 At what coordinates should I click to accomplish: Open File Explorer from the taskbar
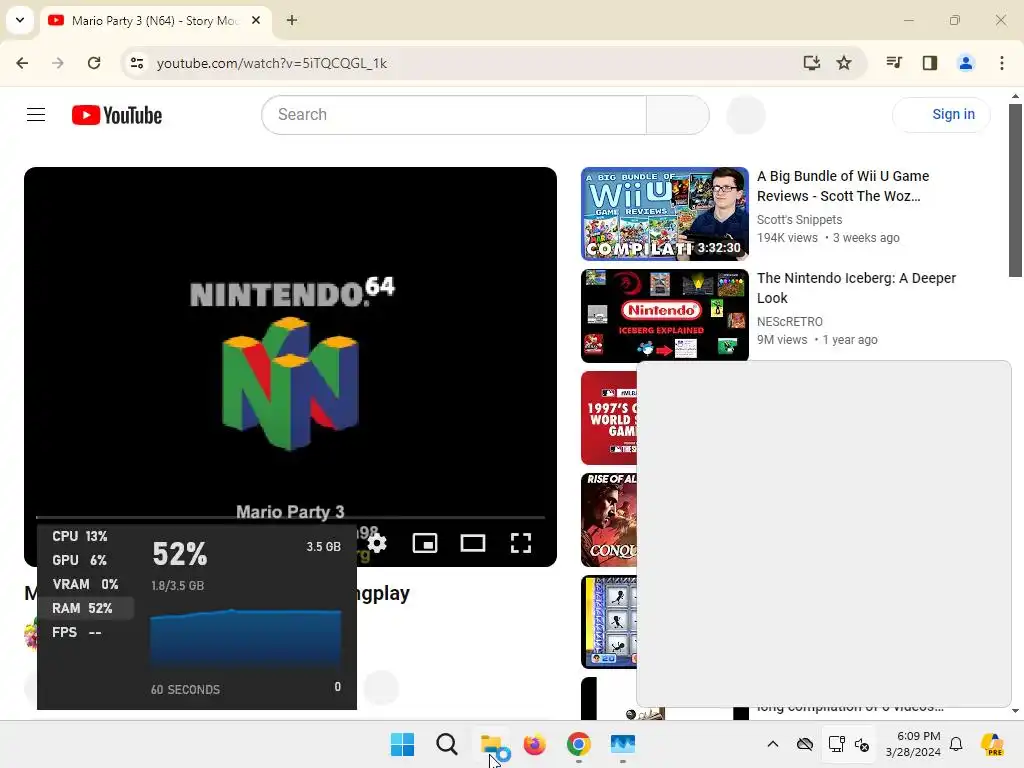pos(491,744)
